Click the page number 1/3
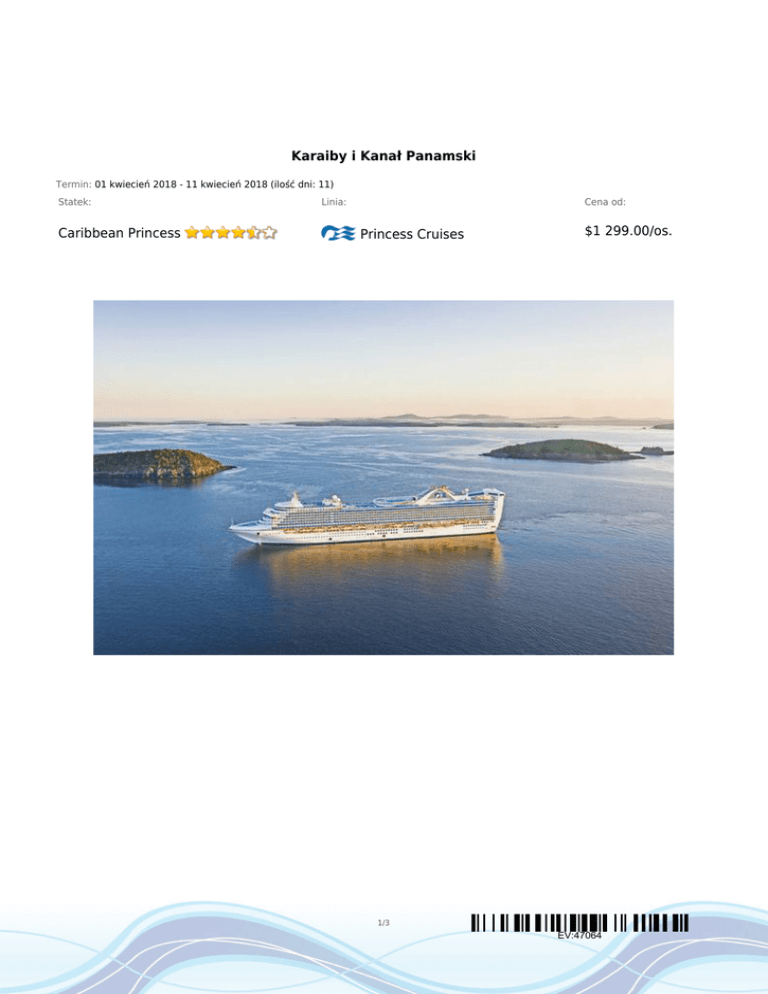Screen dimensions: 768x994 point(384,923)
